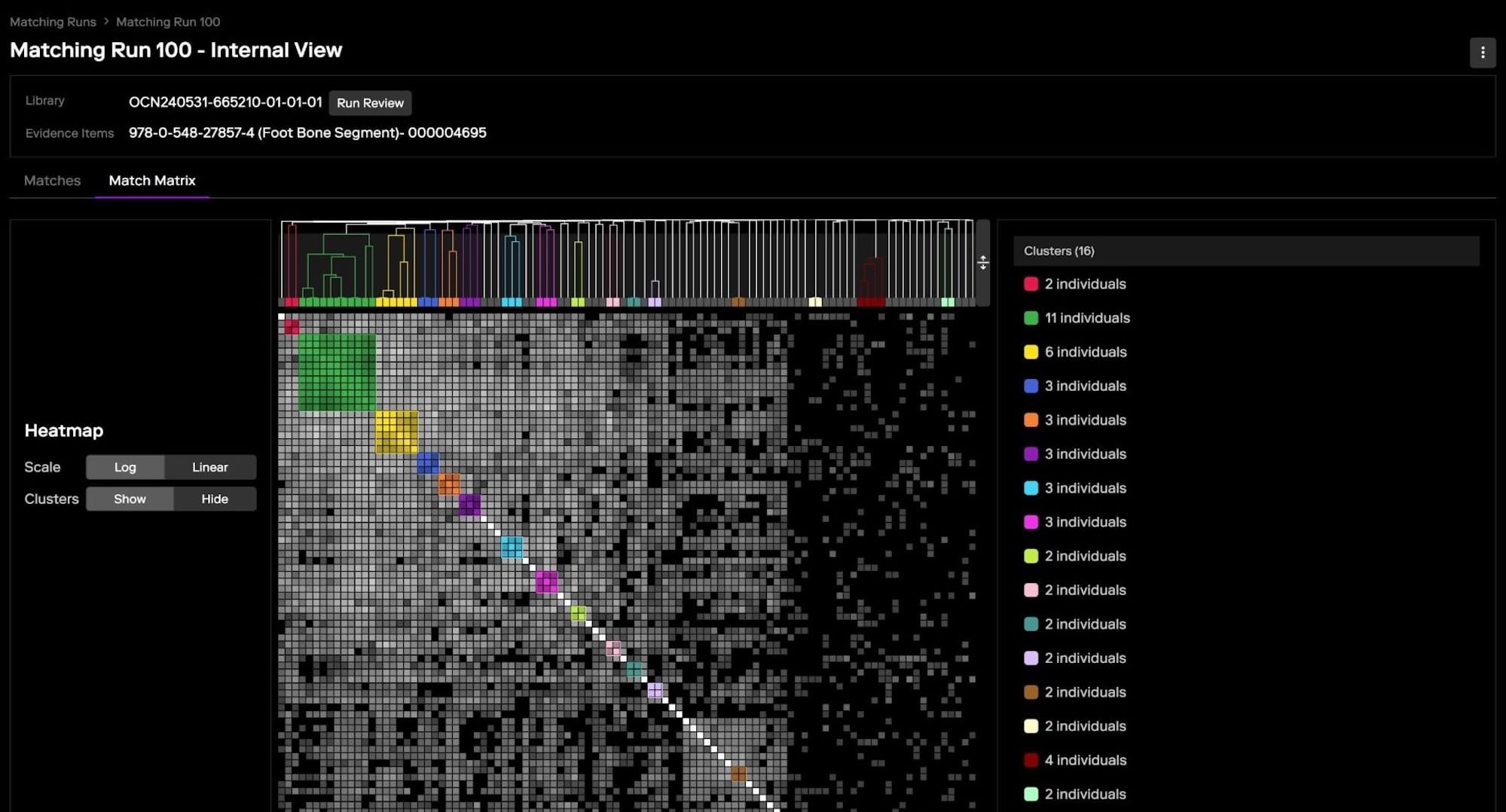Show clusters on the heatmap
The width and height of the screenshot is (1506, 812).
[x=130, y=499]
